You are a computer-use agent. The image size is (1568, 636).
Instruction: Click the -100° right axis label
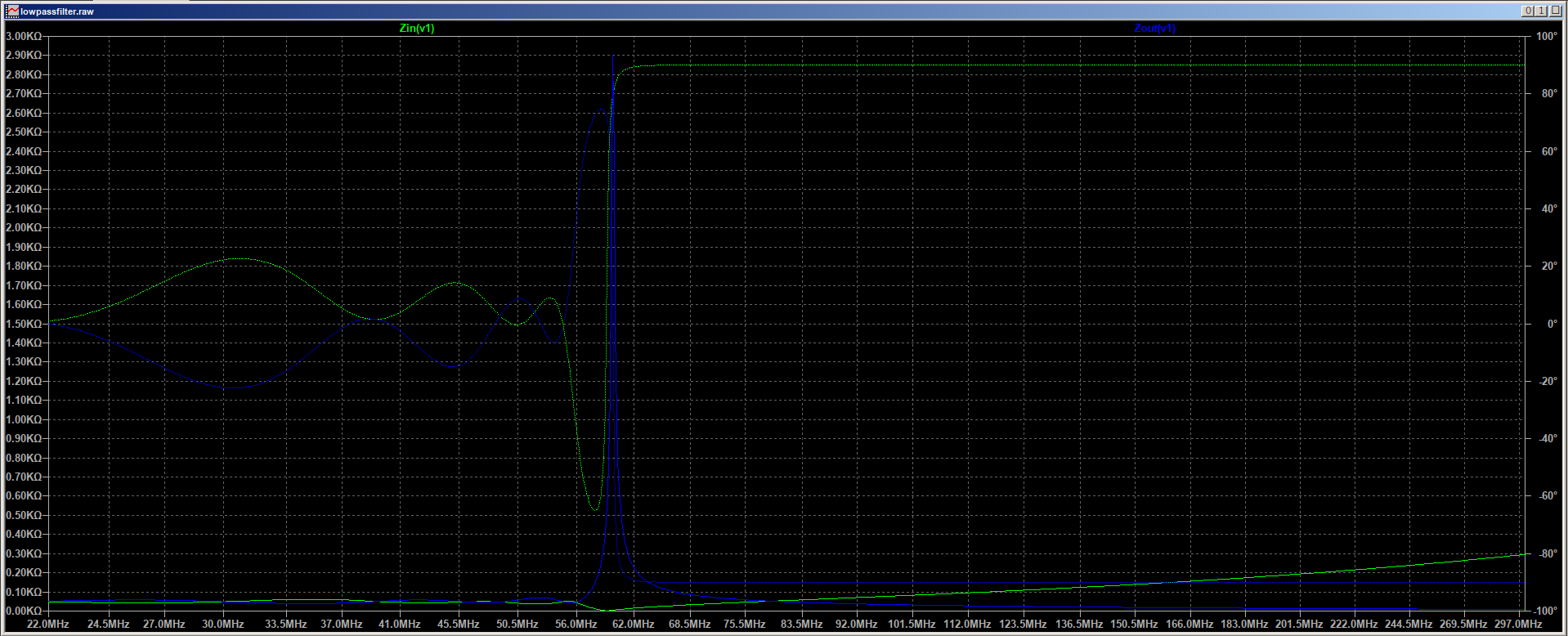coord(1544,611)
